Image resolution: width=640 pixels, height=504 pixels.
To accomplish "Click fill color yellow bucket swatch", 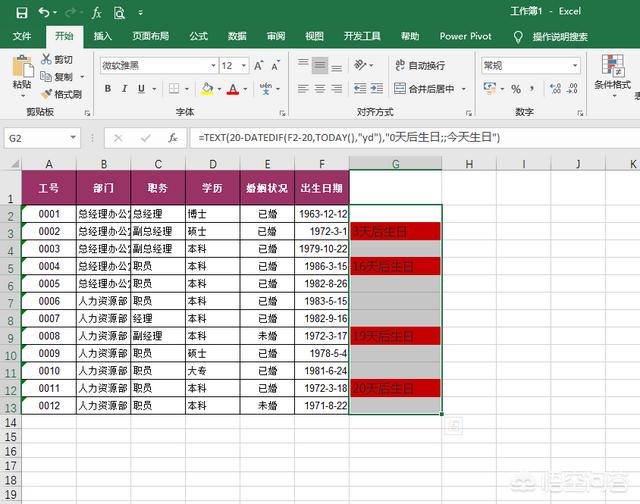I will (207, 89).
